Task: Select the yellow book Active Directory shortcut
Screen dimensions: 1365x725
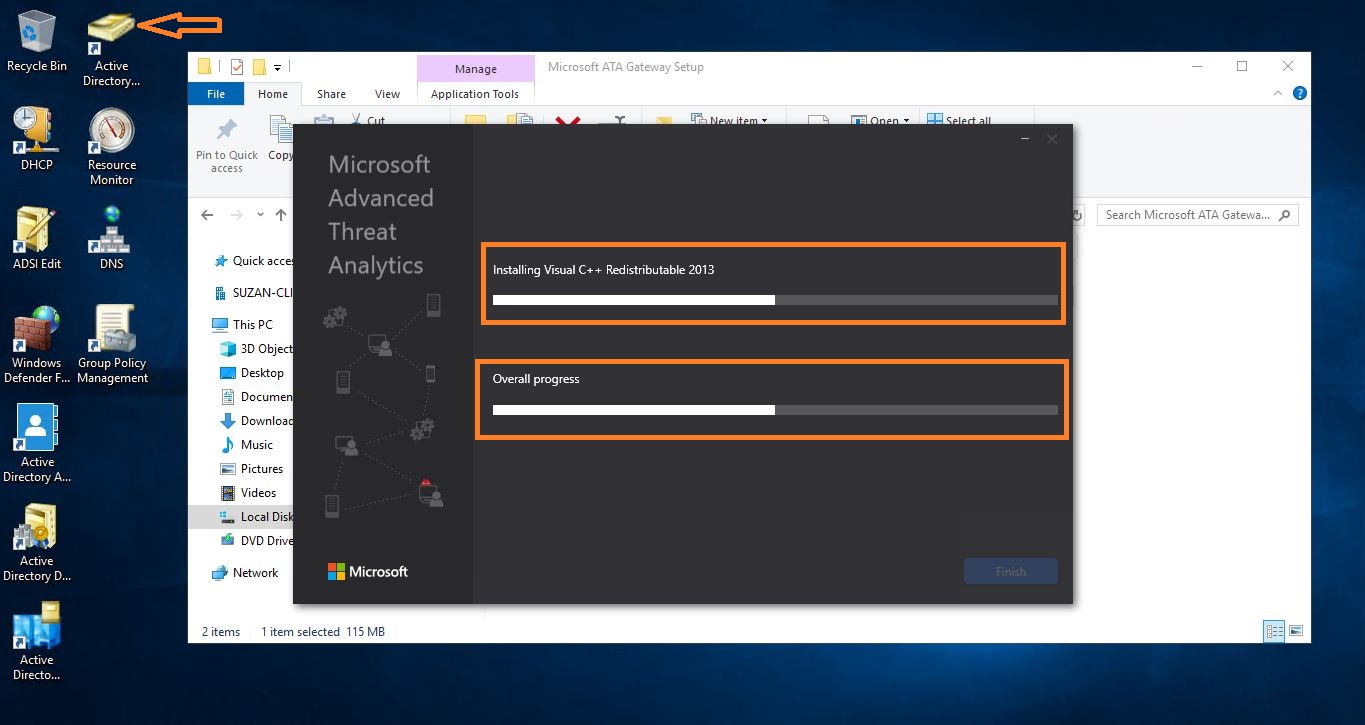Action: pyautogui.click(x=112, y=49)
